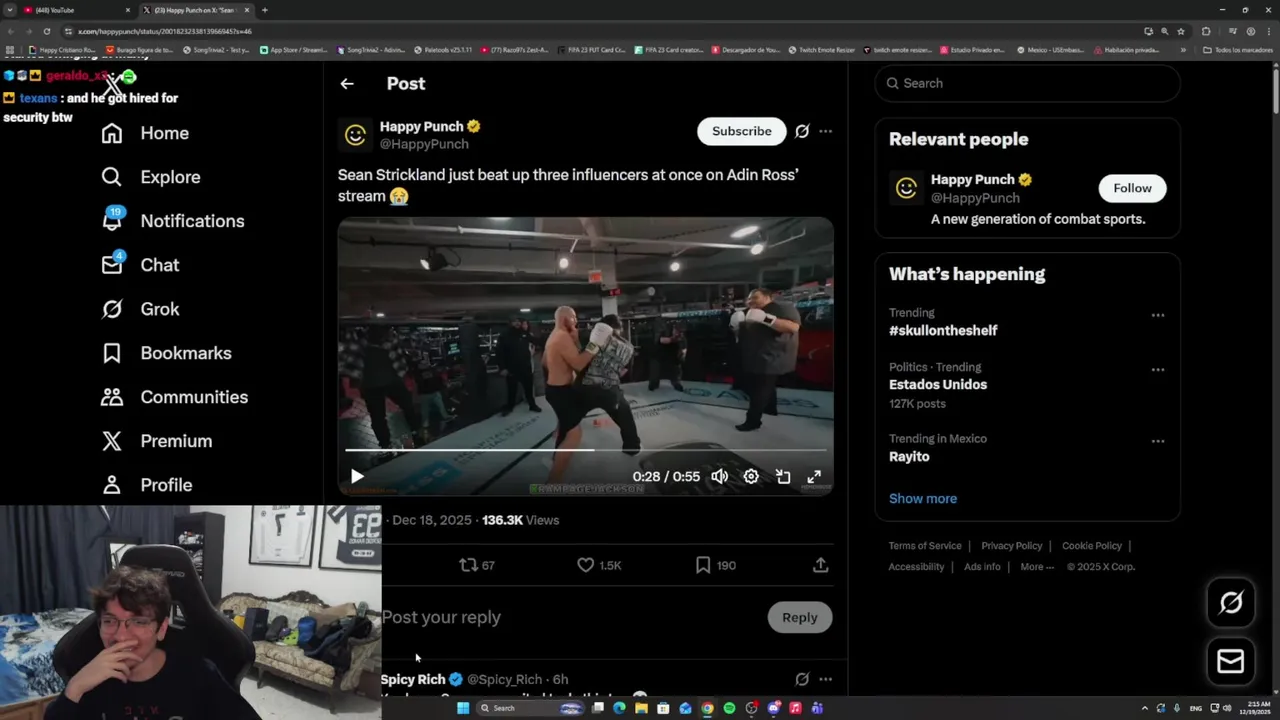The image size is (1280, 720).
Task: Play the Sean Strickland video
Action: 357,477
